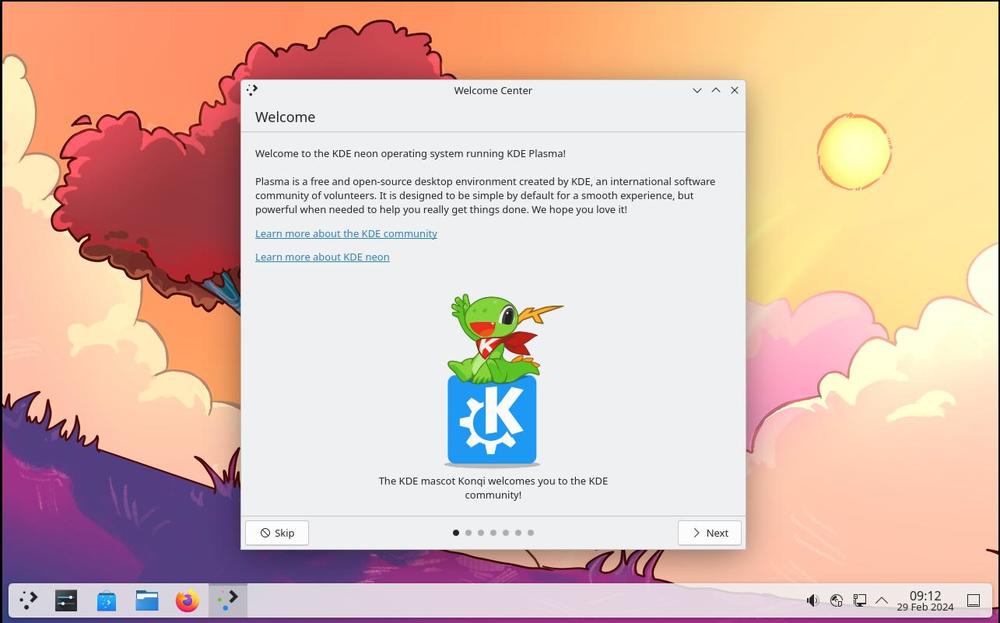Open Welcome Center window menu icon
Screen dimensions: 1000x623
[x=252, y=90]
